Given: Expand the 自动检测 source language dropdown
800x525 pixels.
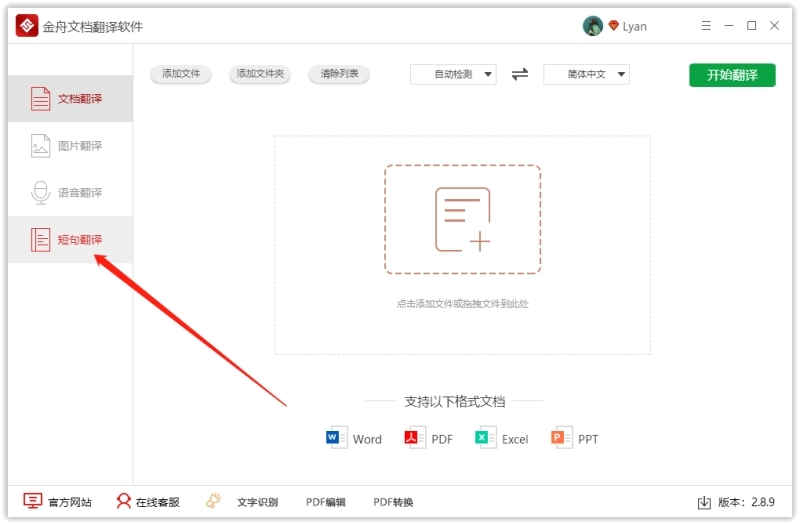Looking at the screenshot, I should point(453,74).
